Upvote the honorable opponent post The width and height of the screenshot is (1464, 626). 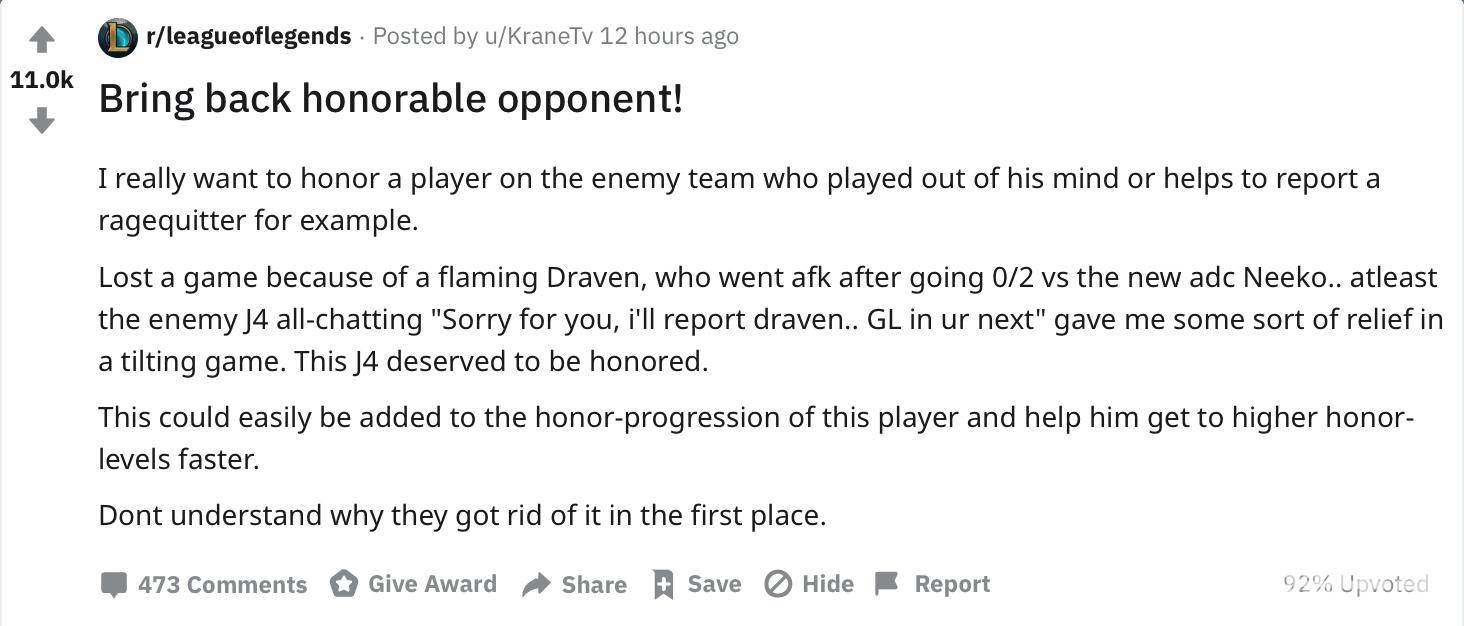pyautogui.click(x=41, y=41)
